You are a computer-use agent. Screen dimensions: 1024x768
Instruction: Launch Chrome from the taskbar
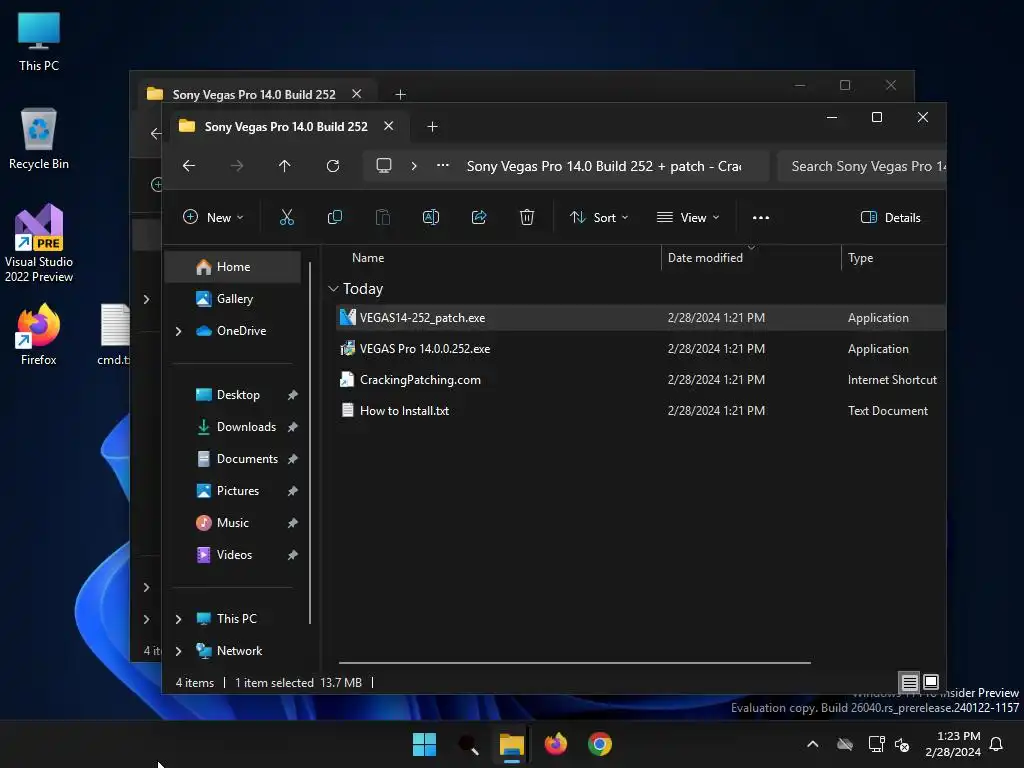(x=600, y=744)
